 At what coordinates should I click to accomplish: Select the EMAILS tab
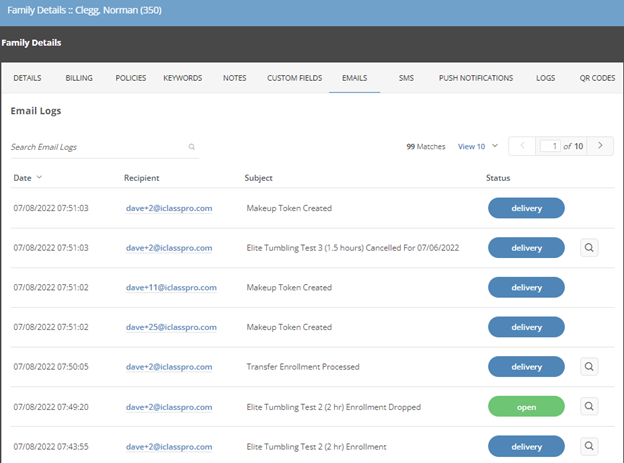pyautogui.click(x=355, y=78)
